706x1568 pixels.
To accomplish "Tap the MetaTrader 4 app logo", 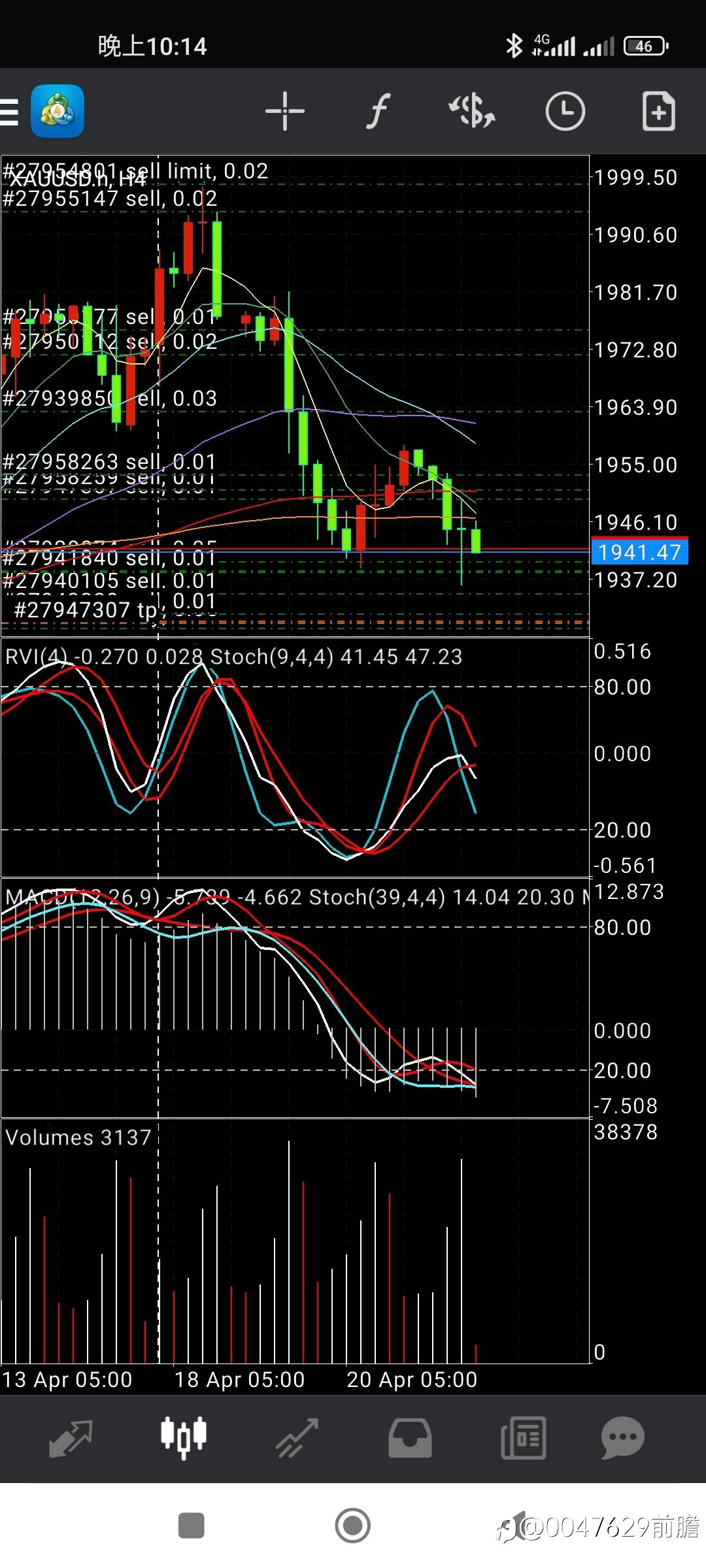I will pyautogui.click(x=58, y=111).
